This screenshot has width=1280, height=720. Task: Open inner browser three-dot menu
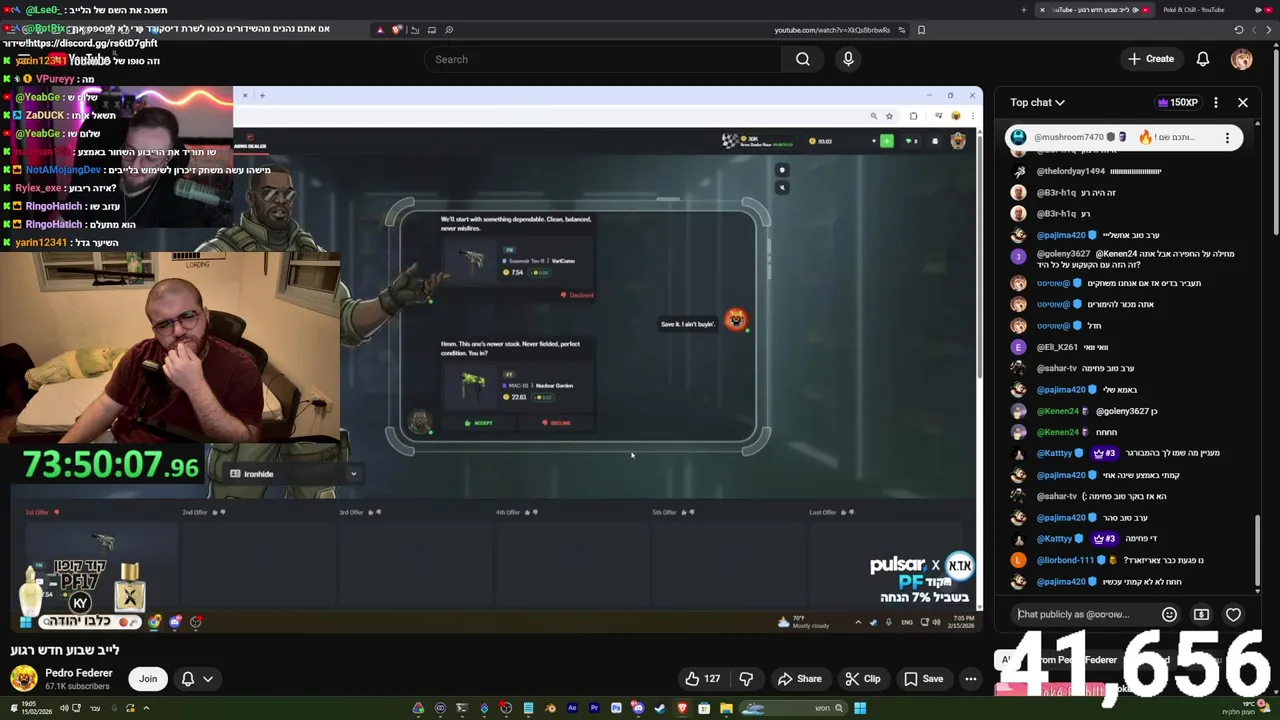pyautogui.click(x=972, y=116)
